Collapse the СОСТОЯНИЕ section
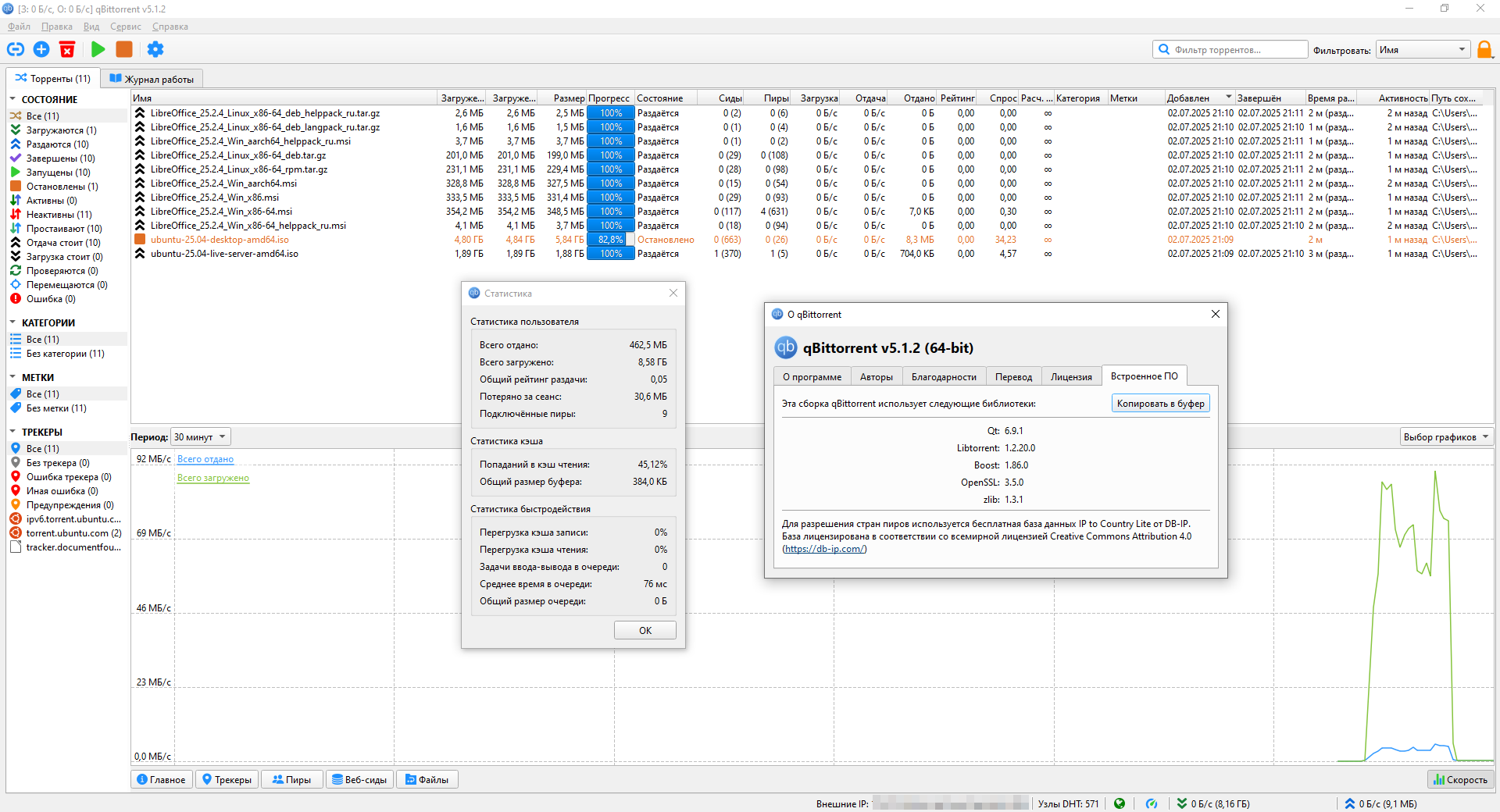 click(x=12, y=99)
